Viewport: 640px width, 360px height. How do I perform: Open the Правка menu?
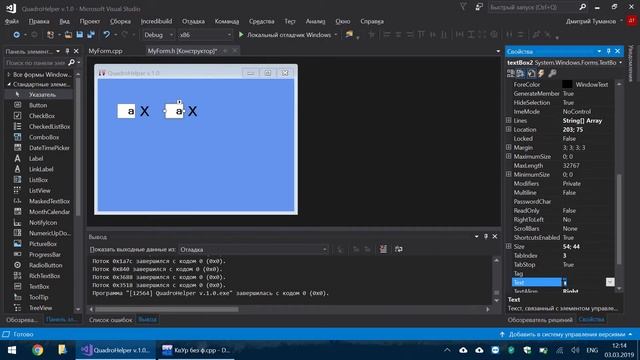pos(39,21)
